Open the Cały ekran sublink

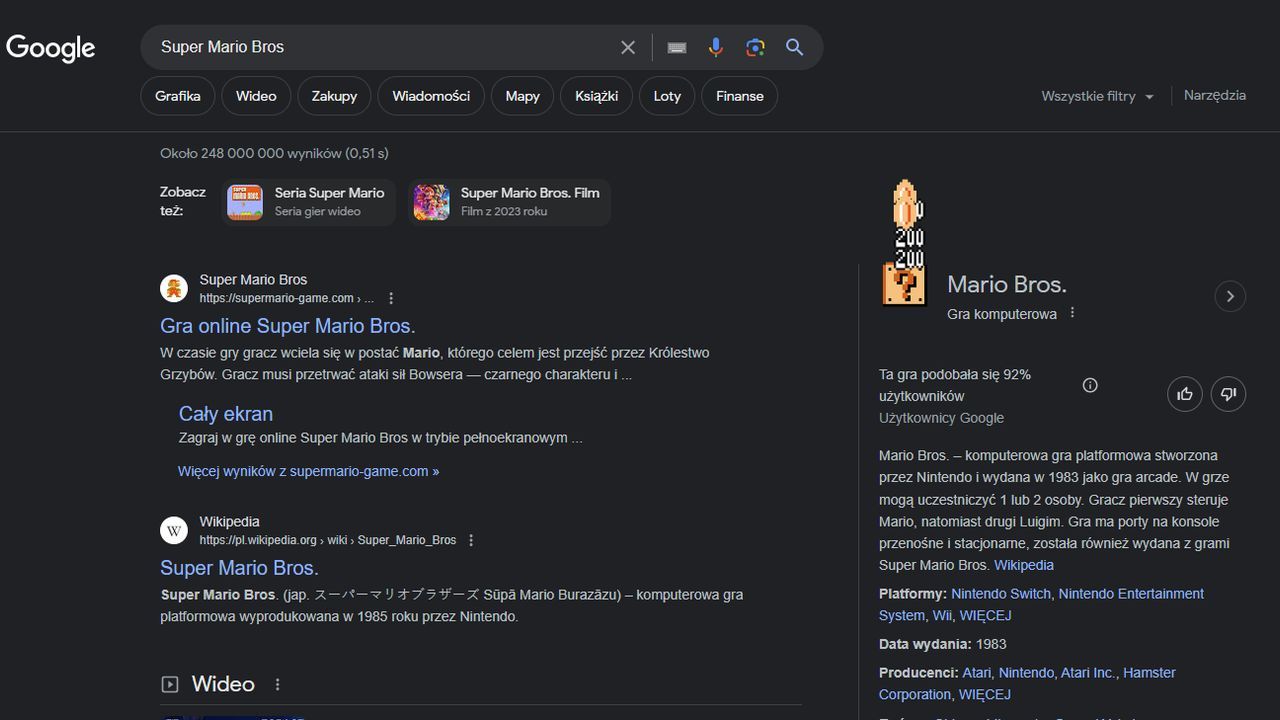(x=226, y=414)
